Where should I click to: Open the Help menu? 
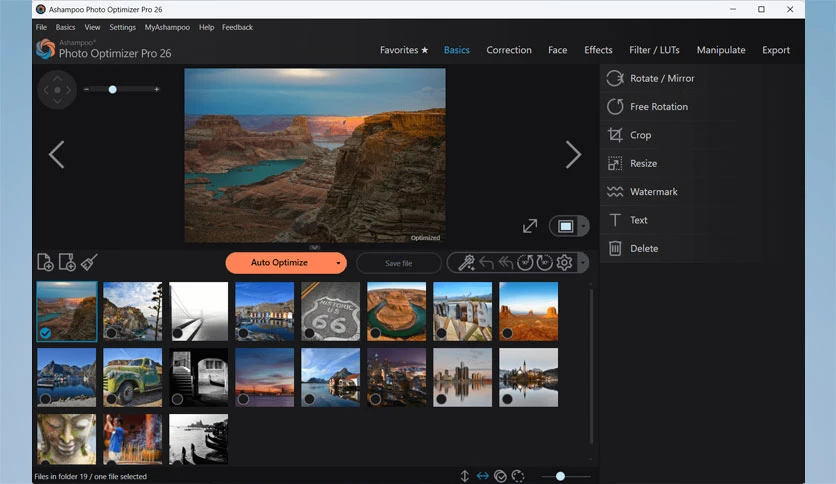[206, 27]
